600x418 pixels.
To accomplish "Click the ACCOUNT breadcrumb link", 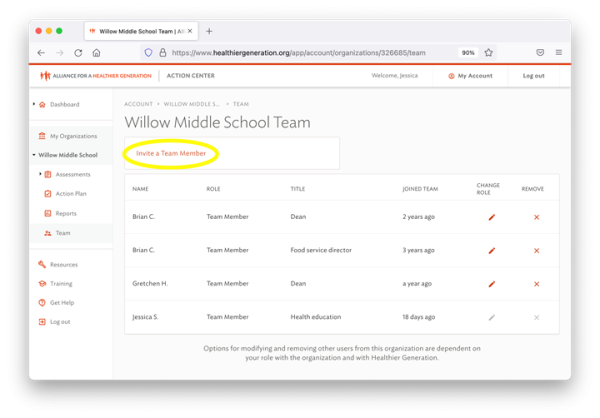I will 139,104.
